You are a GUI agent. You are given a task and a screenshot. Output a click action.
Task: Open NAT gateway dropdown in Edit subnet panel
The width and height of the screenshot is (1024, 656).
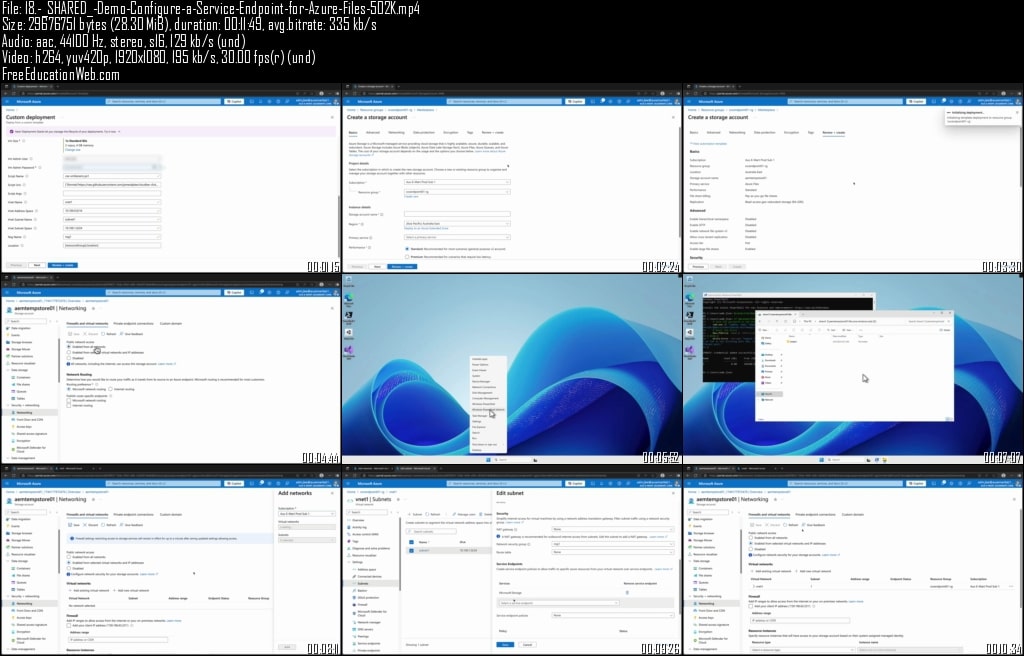pyautogui.click(x=612, y=529)
